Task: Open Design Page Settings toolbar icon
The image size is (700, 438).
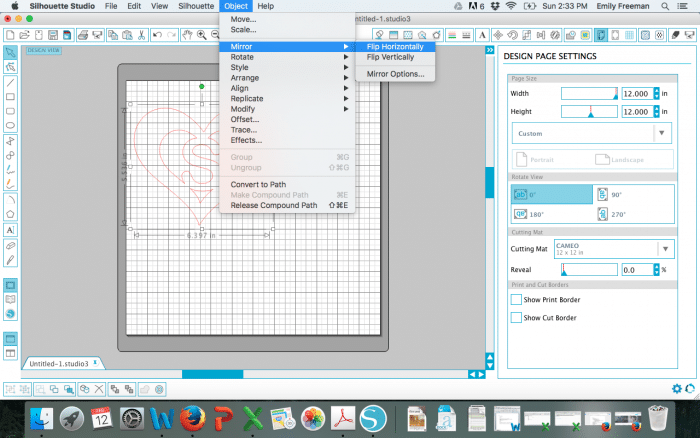Action: (601, 35)
